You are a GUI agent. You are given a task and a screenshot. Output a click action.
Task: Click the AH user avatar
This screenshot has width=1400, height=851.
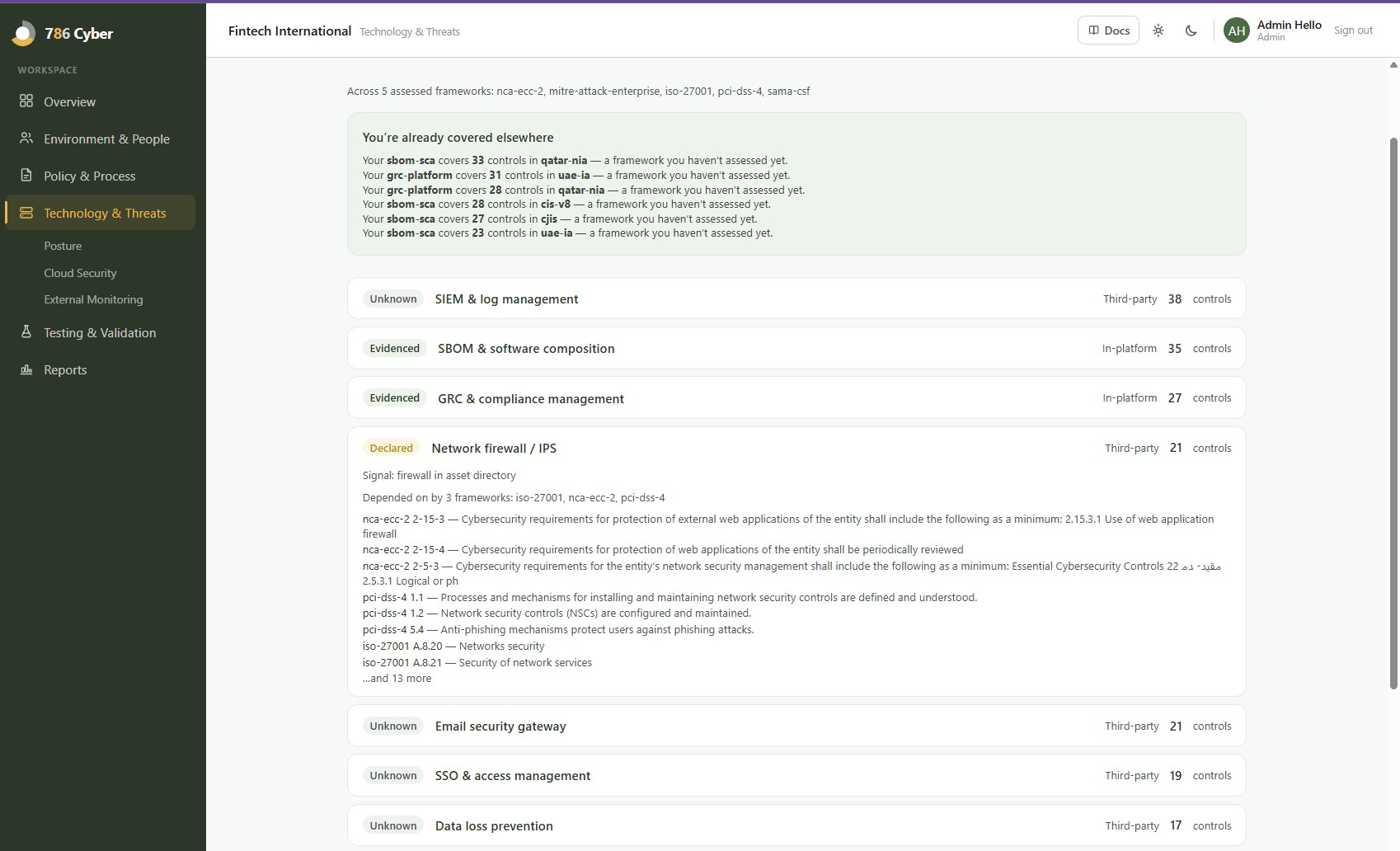(1237, 31)
